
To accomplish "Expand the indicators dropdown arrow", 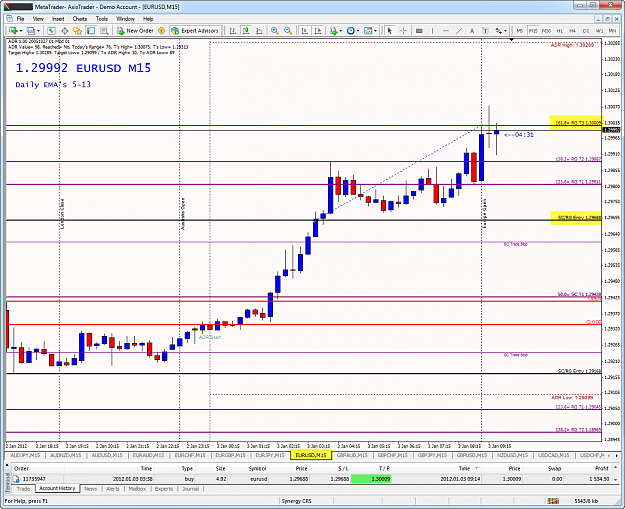I will (x=341, y=31).
